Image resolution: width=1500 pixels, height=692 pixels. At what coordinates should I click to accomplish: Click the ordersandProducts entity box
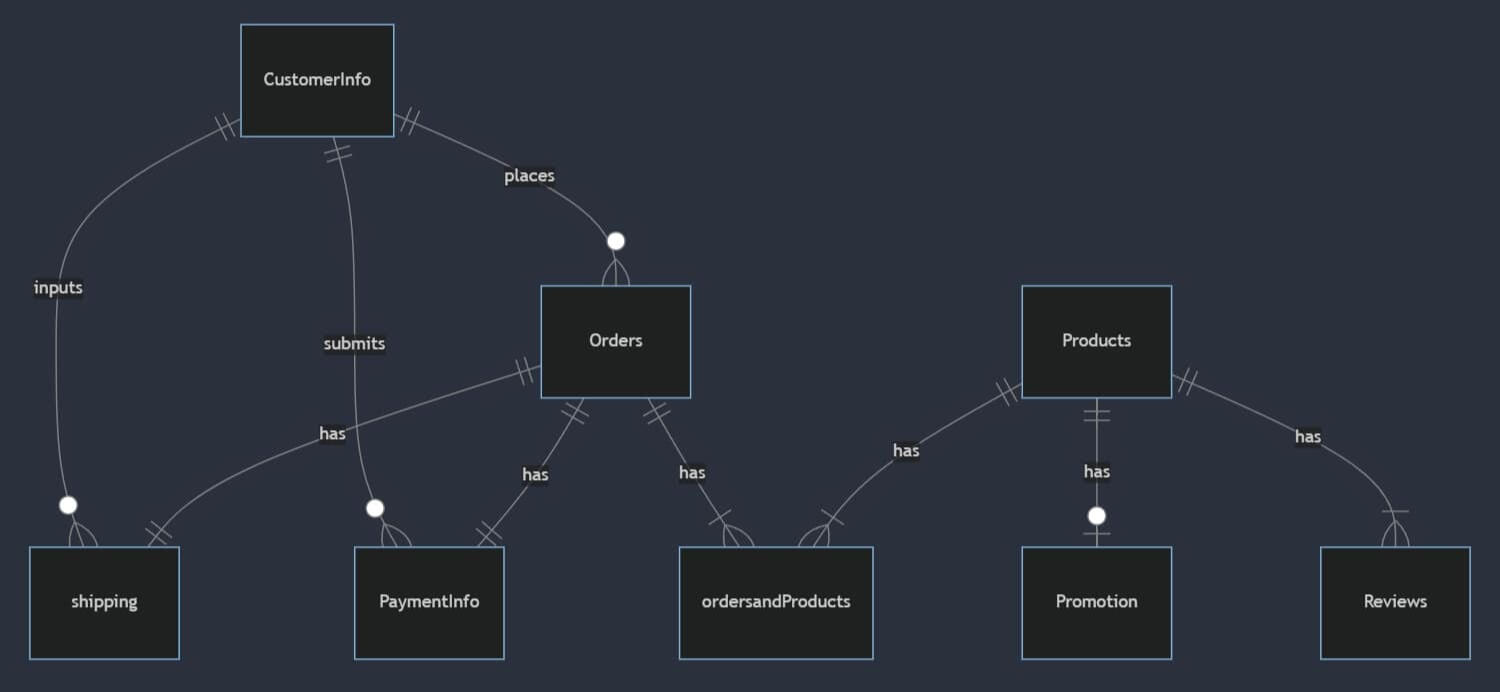(x=776, y=602)
